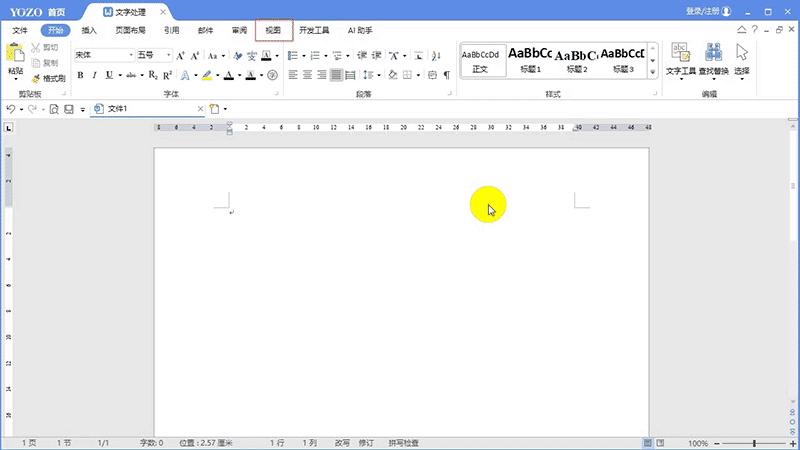Click the Undo arrow icon
Viewport: 800px width, 450px height.
(11, 109)
